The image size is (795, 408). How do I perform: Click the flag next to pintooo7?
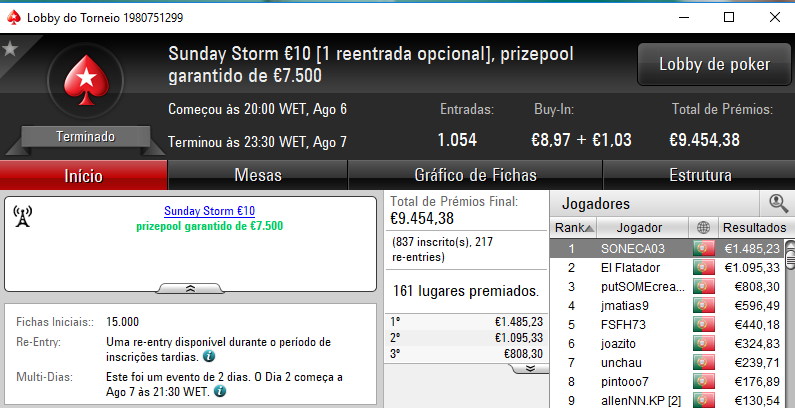(x=704, y=382)
